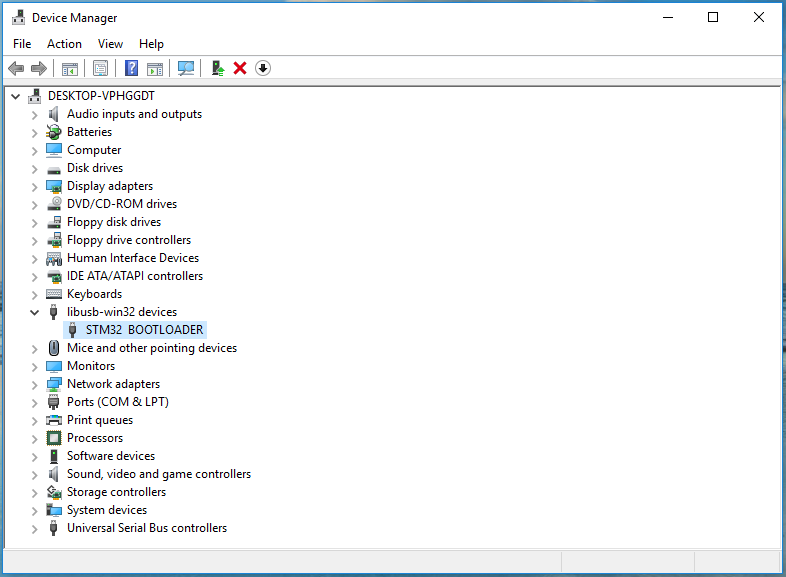This screenshot has height=577, width=786.
Task: Click the Display adapters category icon
Action: coord(54,186)
